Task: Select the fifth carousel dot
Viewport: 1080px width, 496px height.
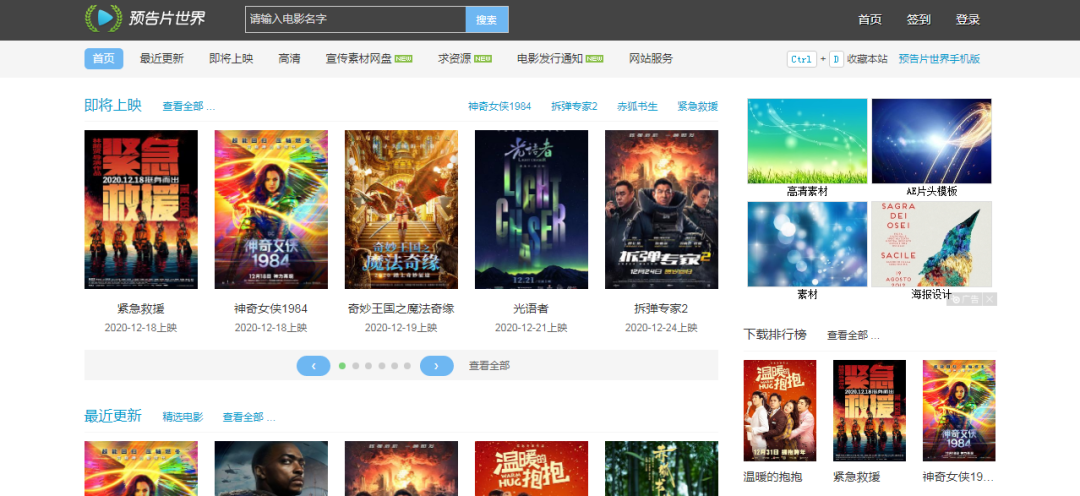Action: [x=395, y=366]
